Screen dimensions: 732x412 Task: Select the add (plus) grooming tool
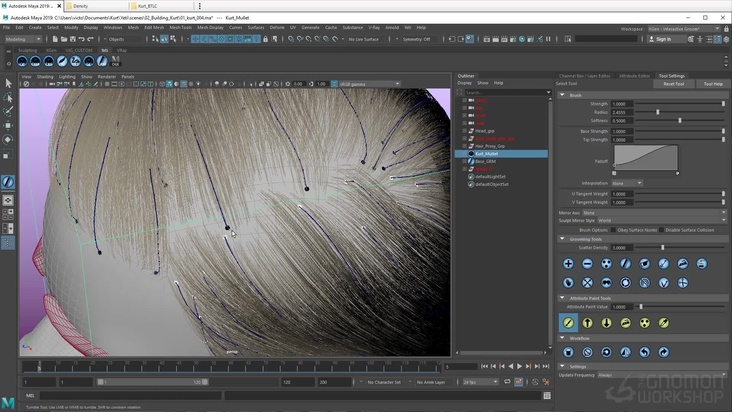pos(568,264)
